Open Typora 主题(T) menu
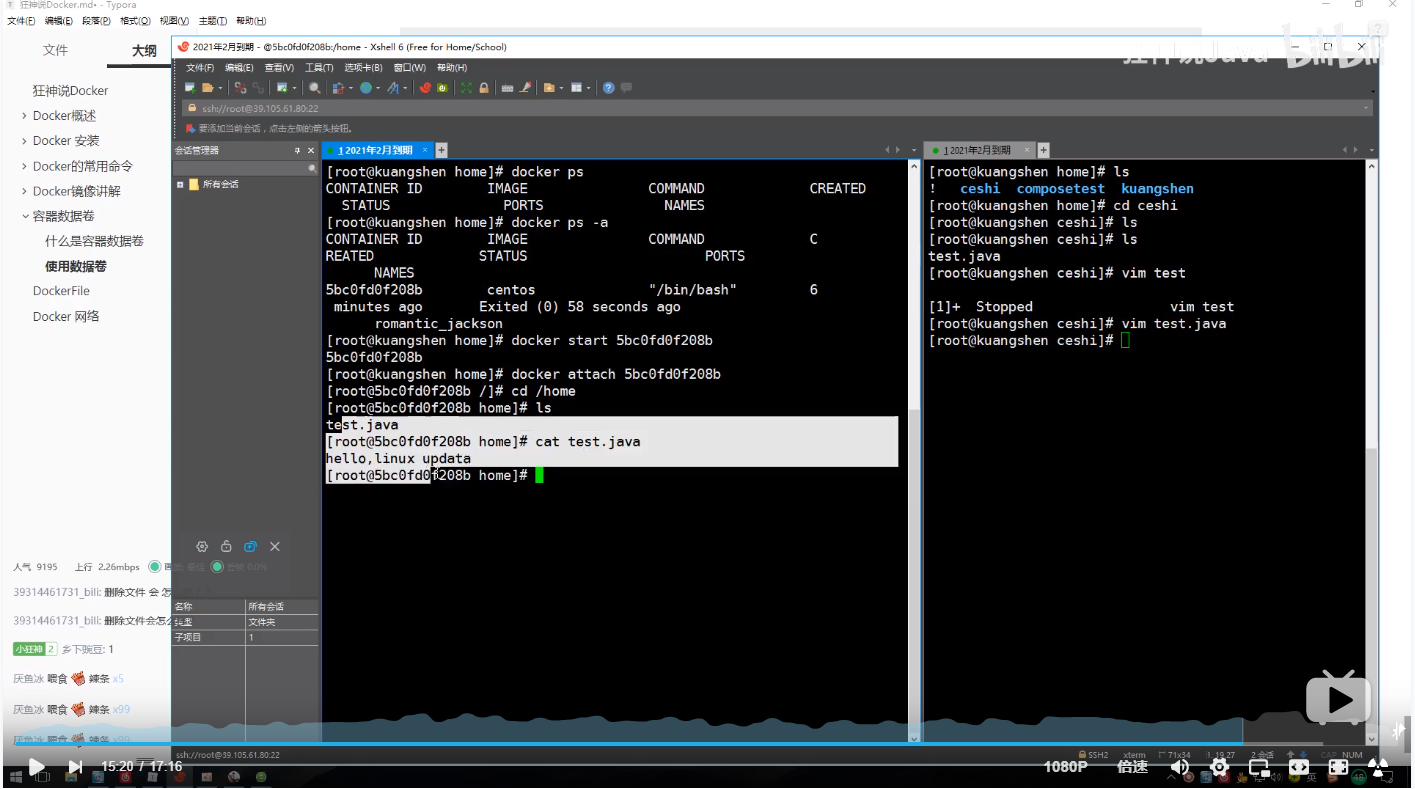1415x789 pixels. 212,21
